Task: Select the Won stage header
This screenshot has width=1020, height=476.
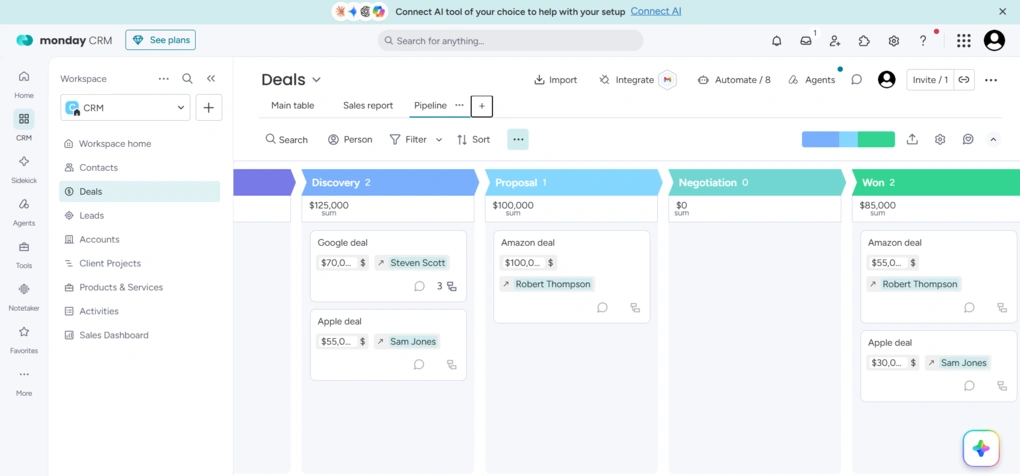Action: [936, 183]
